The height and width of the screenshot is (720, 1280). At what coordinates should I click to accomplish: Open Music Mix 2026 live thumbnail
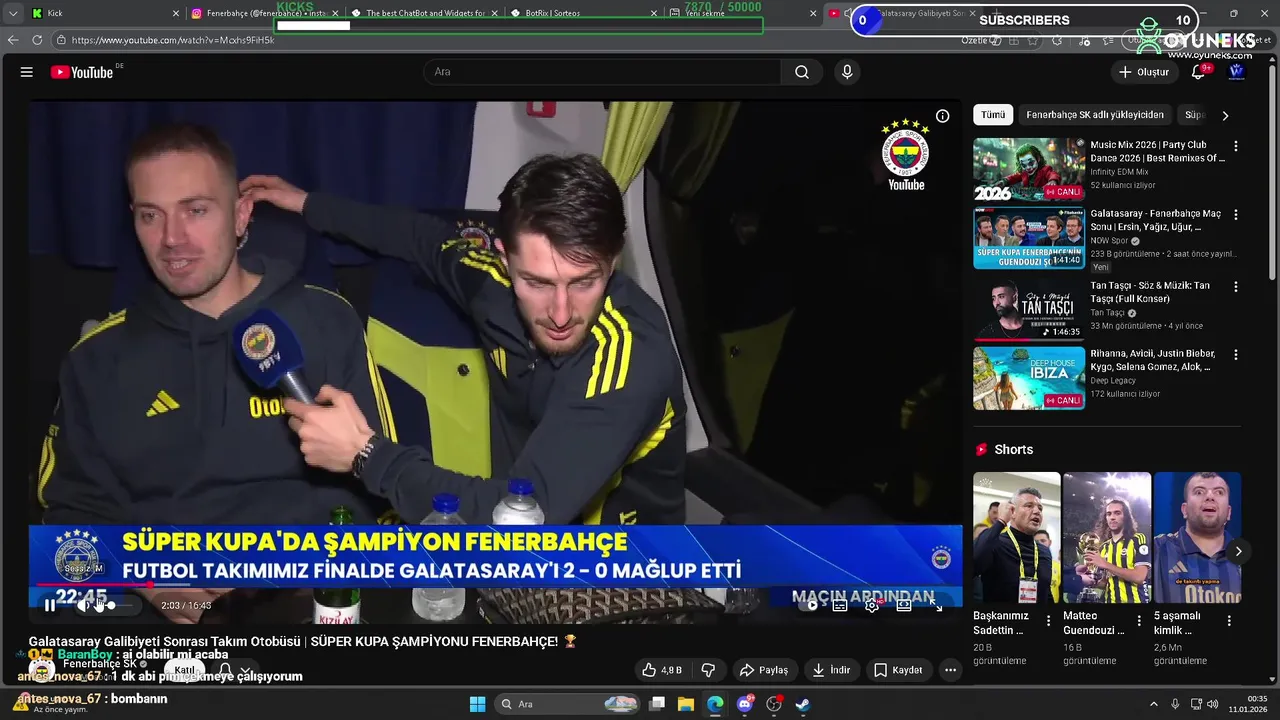point(1029,169)
